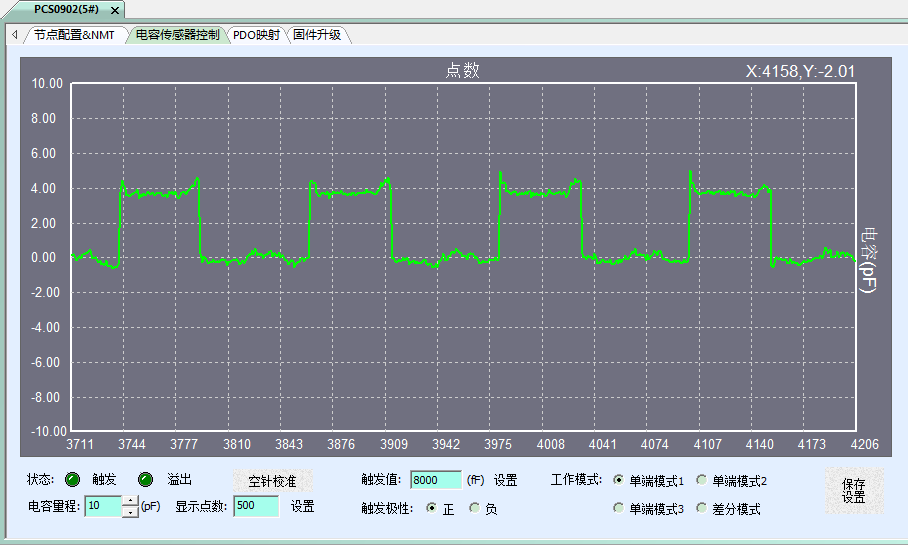The height and width of the screenshot is (545, 908).
Task: Close the PCS0902(5#) tab
Action: point(115,10)
